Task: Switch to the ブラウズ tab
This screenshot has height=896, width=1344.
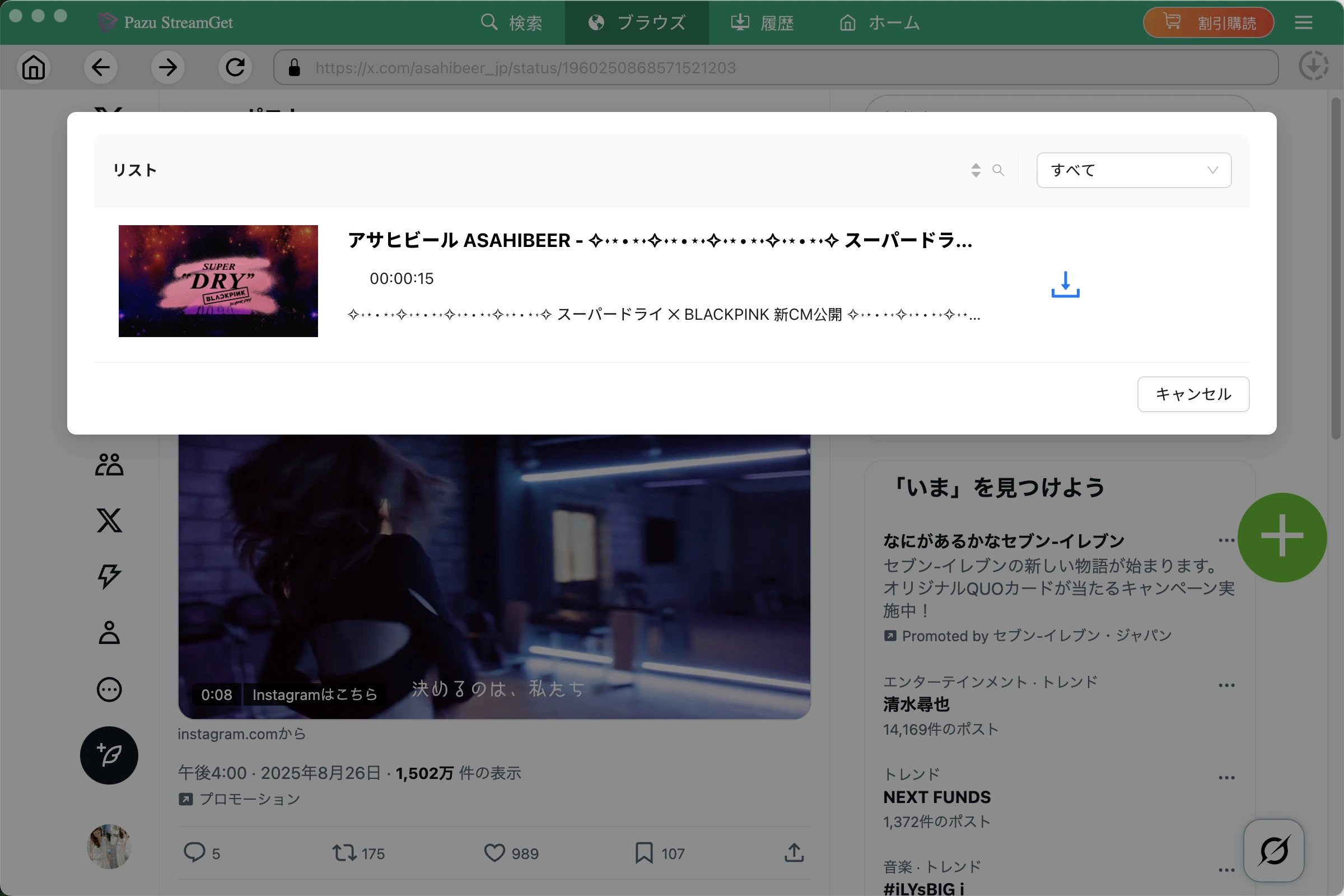Action: [637, 22]
